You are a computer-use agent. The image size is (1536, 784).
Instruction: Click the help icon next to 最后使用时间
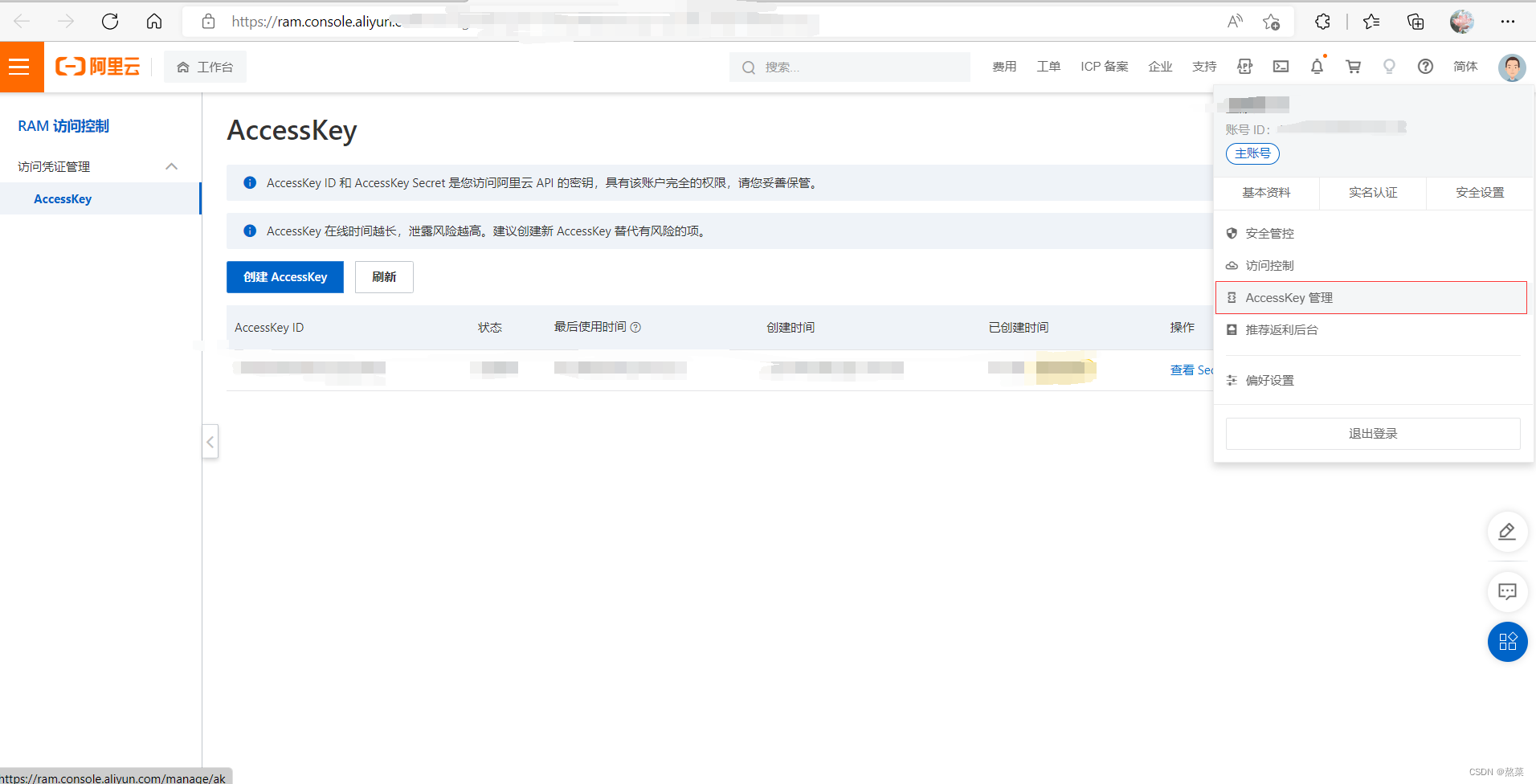pyautogui.click(x=636, y=327)
